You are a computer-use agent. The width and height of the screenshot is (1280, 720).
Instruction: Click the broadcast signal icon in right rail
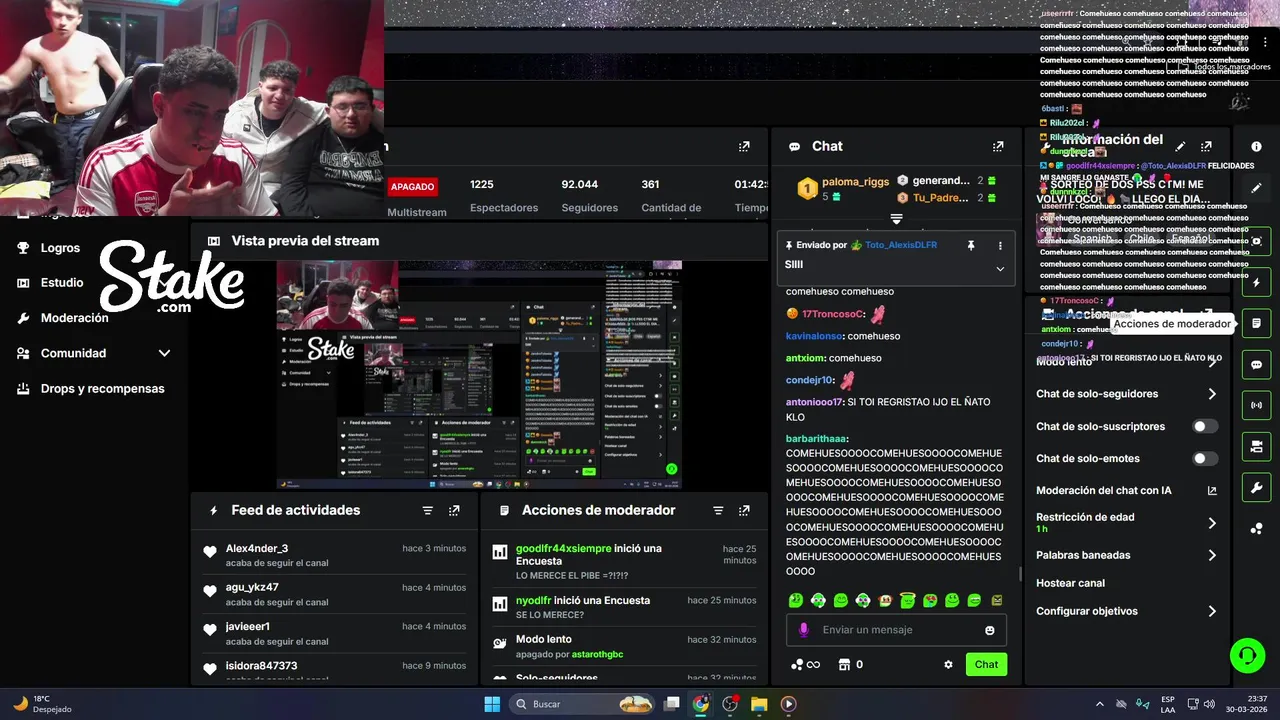pos(1256,405)
